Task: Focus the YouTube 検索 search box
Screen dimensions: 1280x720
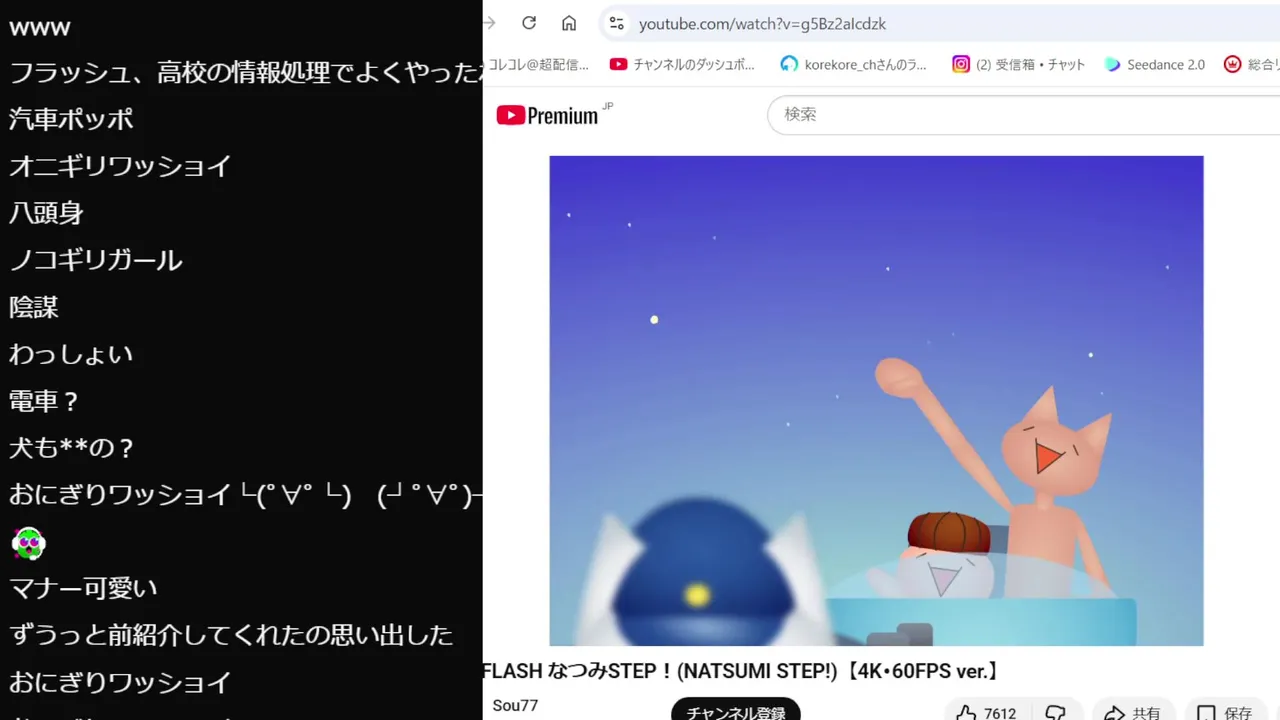Action: pos(1023,115)
